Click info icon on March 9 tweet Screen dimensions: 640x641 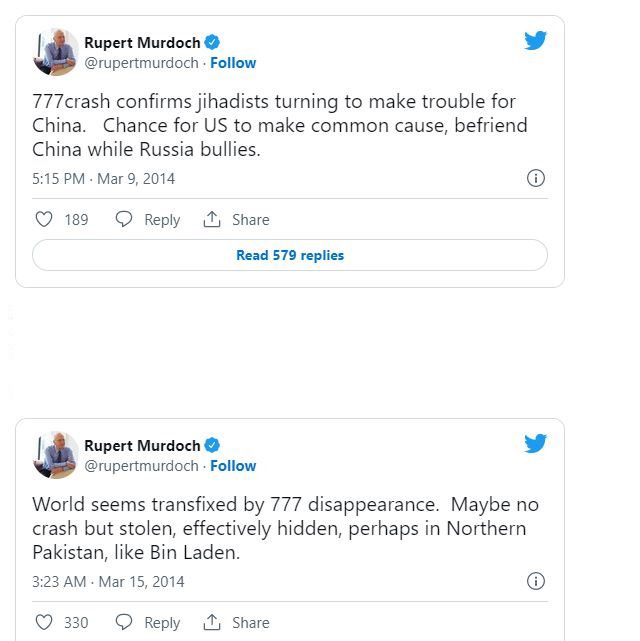[x=536, y=178]
